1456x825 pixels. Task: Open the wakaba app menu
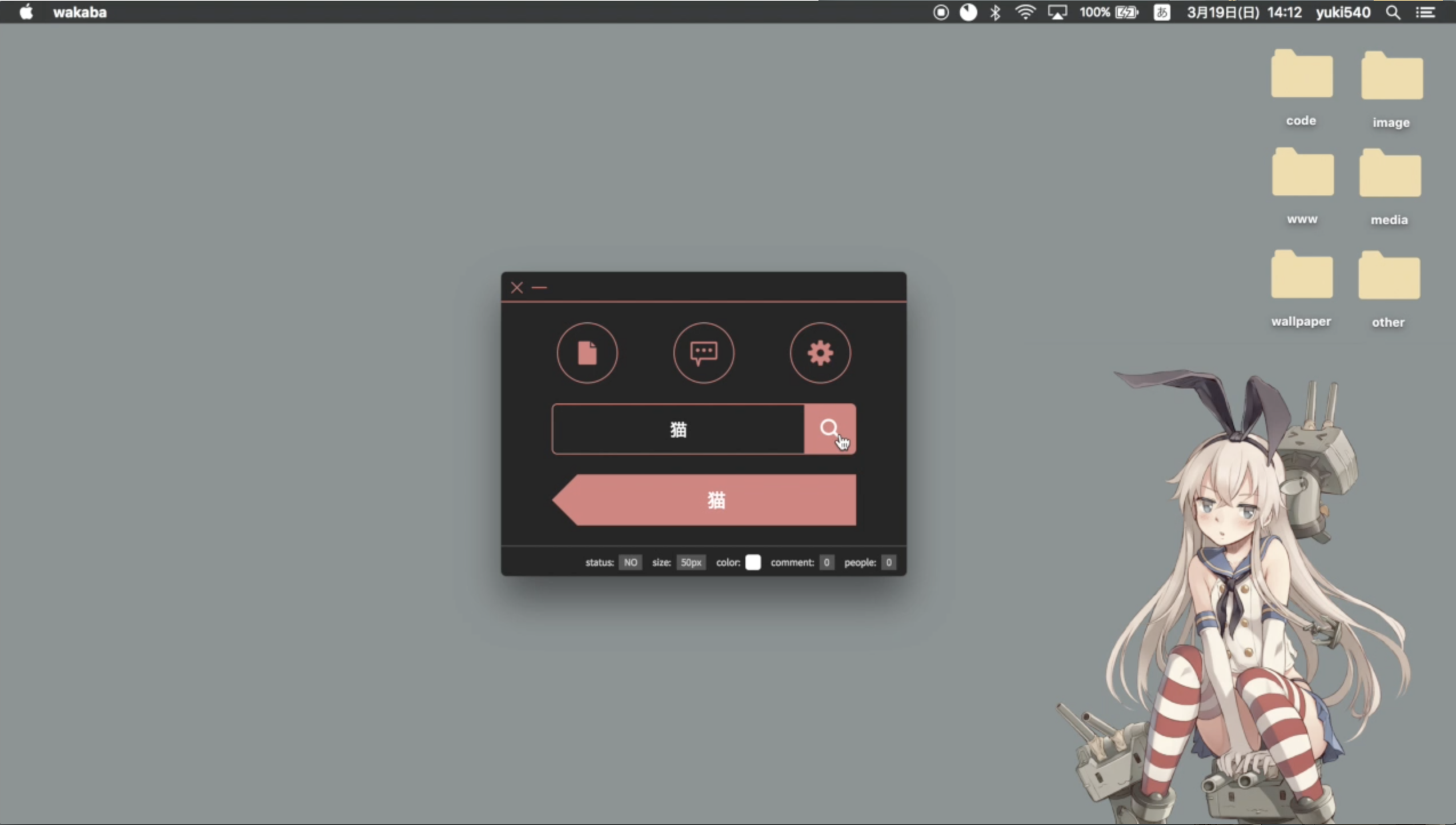click(x=80, y=12)
